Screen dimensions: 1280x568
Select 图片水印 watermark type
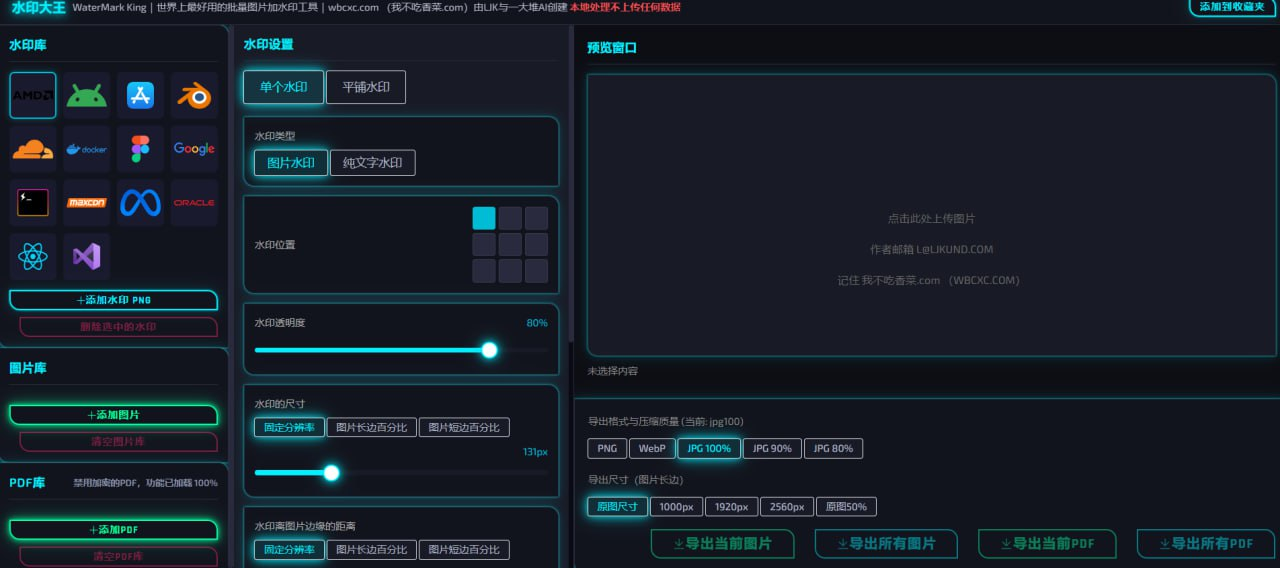coord(291,163)
